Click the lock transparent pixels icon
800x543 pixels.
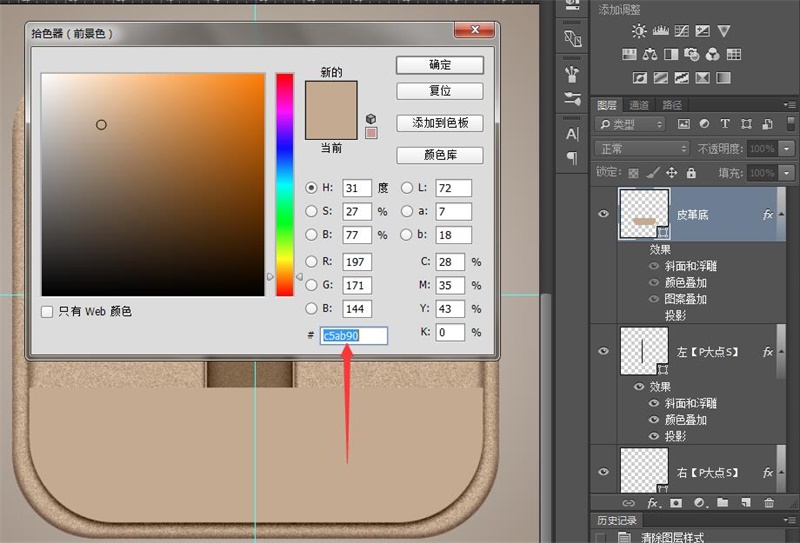[633, 173]
